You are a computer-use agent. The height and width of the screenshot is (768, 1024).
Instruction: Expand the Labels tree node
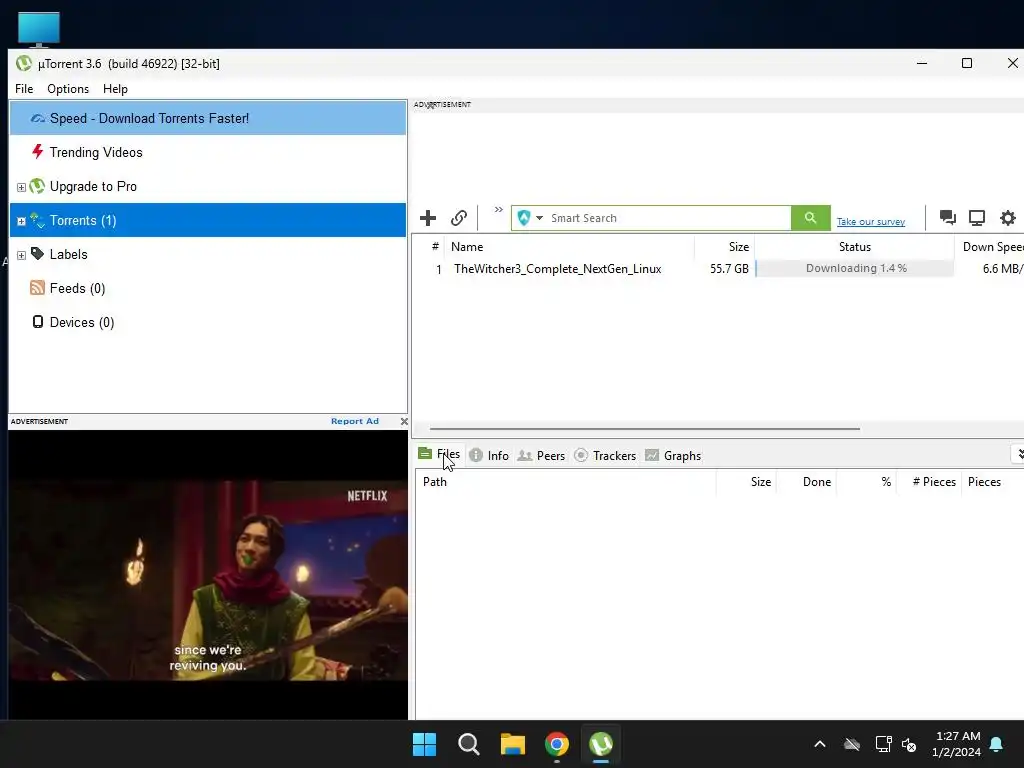21,255
